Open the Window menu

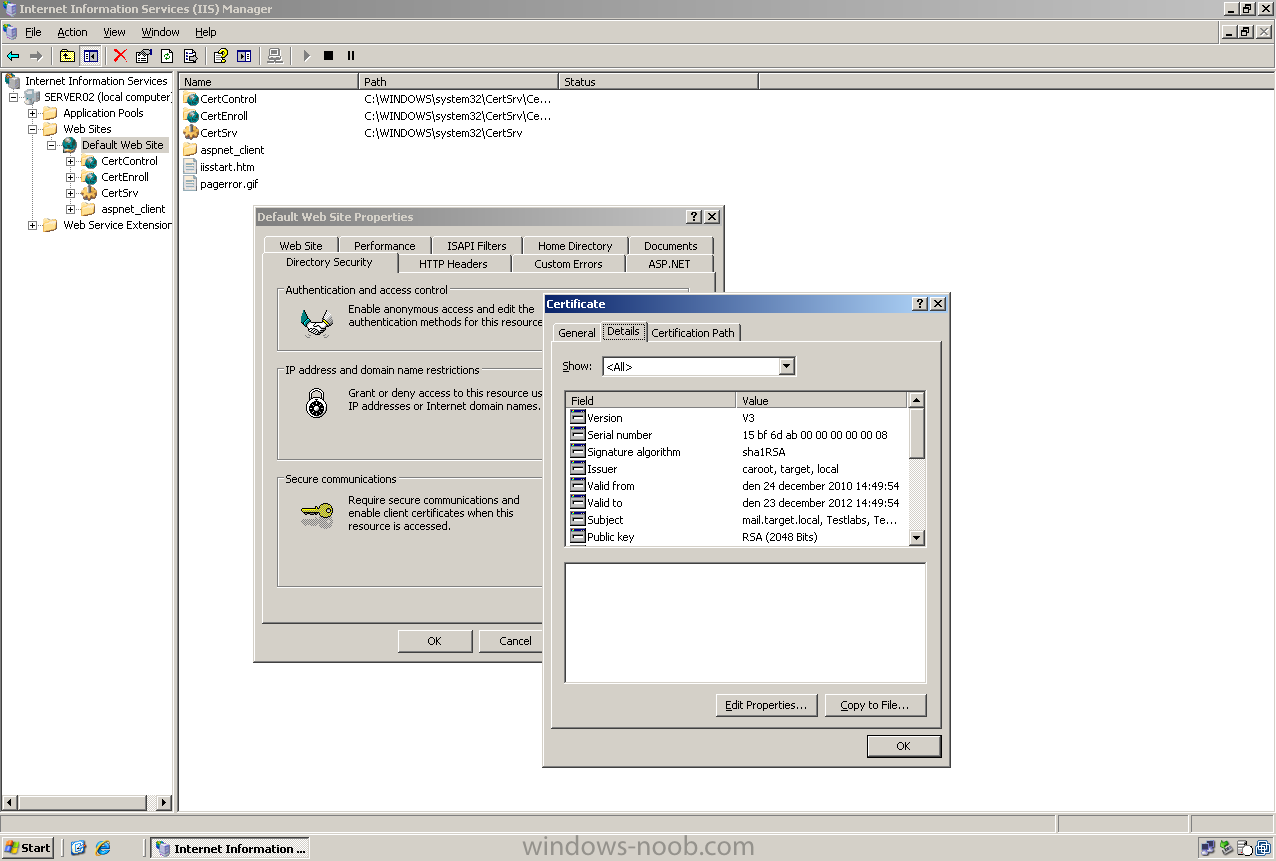pos(160,32)
